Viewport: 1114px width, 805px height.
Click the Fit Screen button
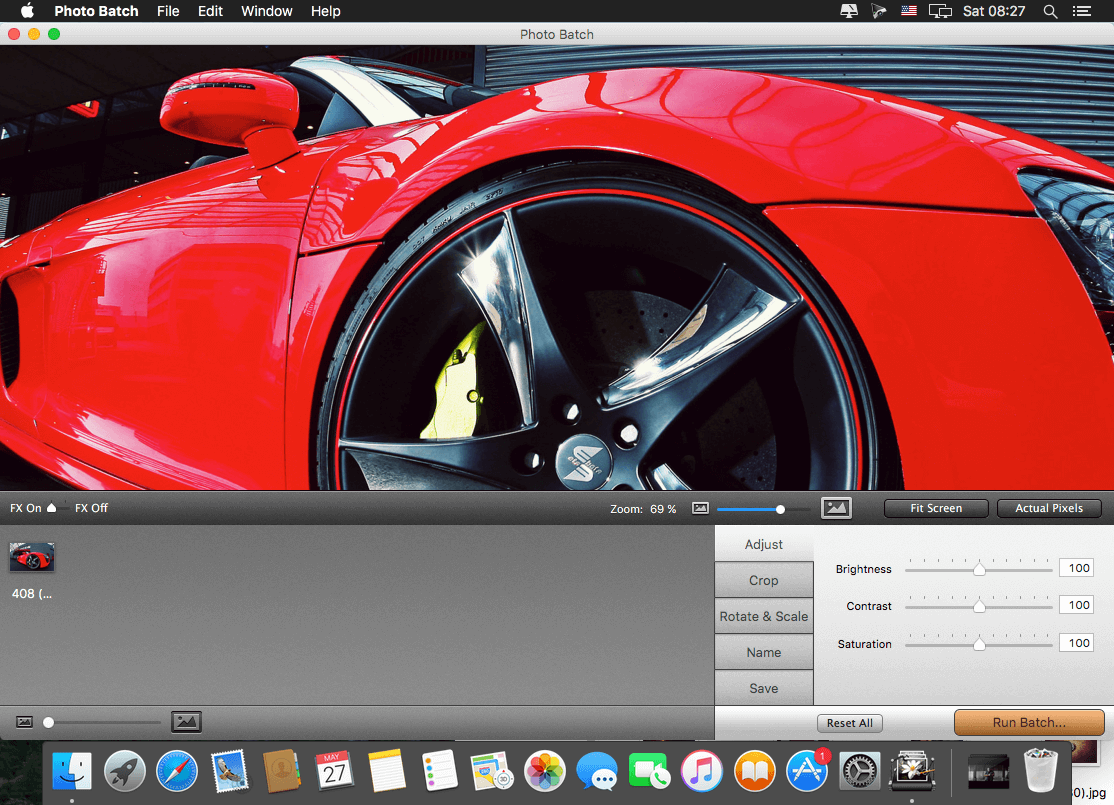(x=936, y=508)
